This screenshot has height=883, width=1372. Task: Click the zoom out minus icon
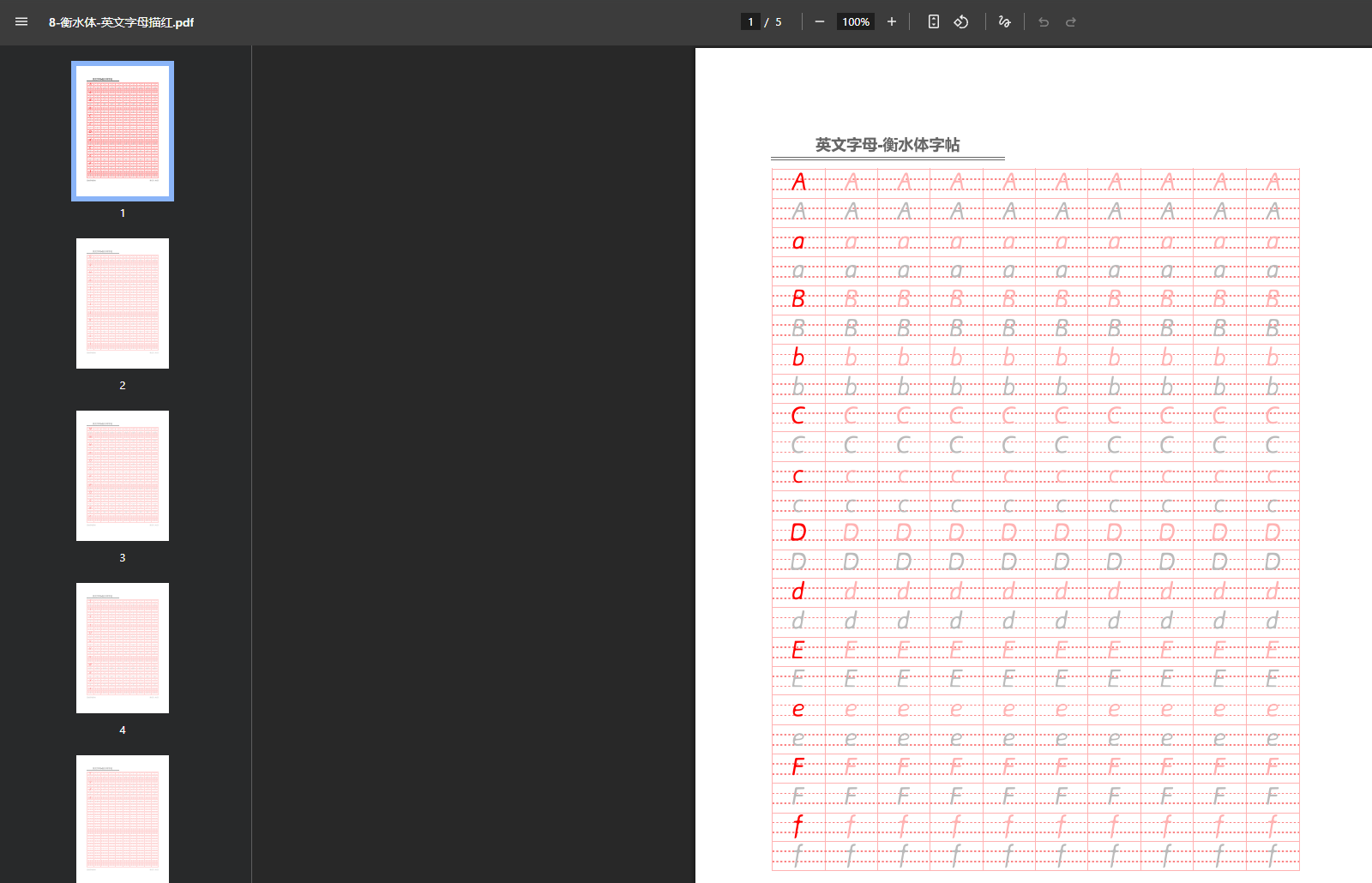point(820,22)
